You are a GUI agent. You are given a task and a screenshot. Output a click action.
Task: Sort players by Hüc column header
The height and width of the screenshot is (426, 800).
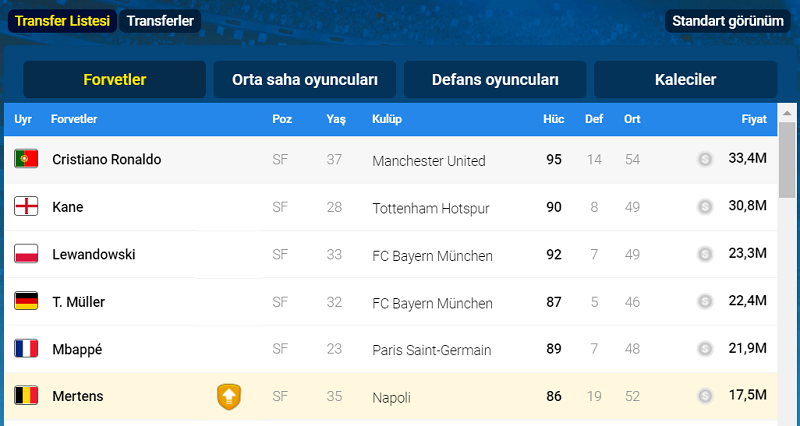point(554,119)
